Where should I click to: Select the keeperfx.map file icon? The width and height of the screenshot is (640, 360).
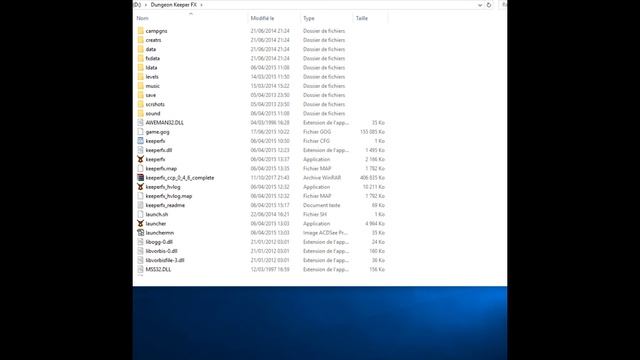(x=140, y=169)
